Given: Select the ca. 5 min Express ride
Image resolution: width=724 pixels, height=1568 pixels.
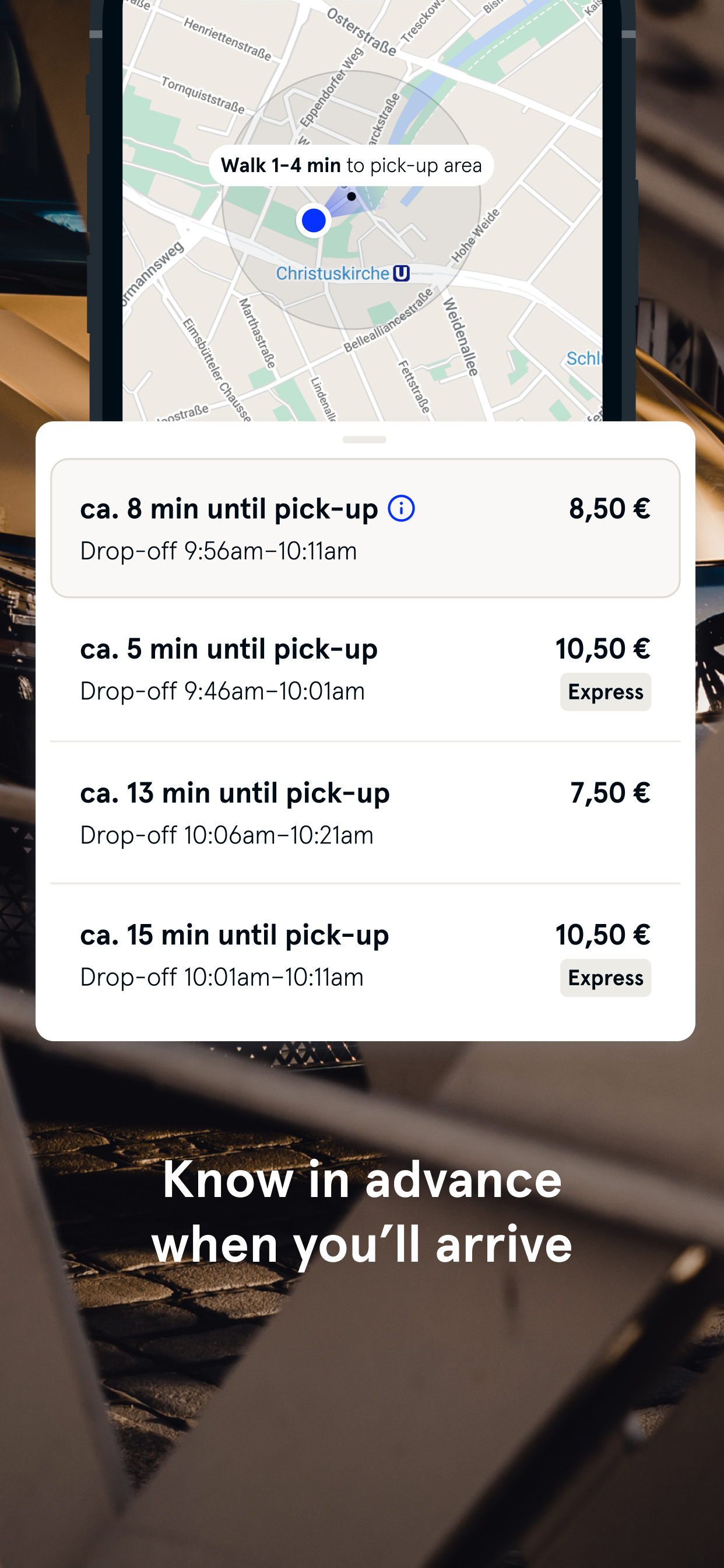Looking at the screenshot, I should coord(365,670).
